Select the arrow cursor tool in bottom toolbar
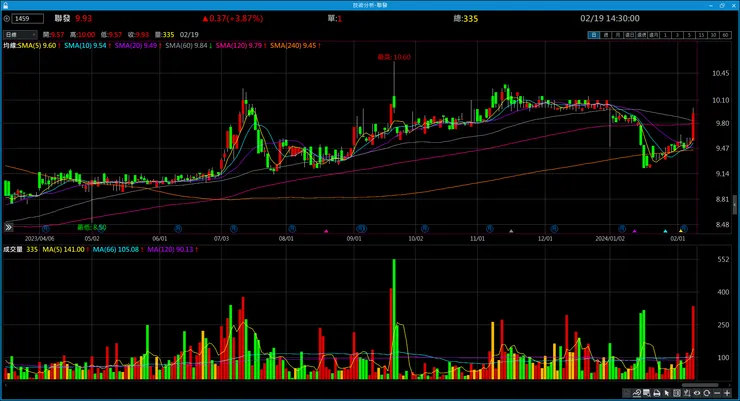The image size is (740, 401). (667, 393)
